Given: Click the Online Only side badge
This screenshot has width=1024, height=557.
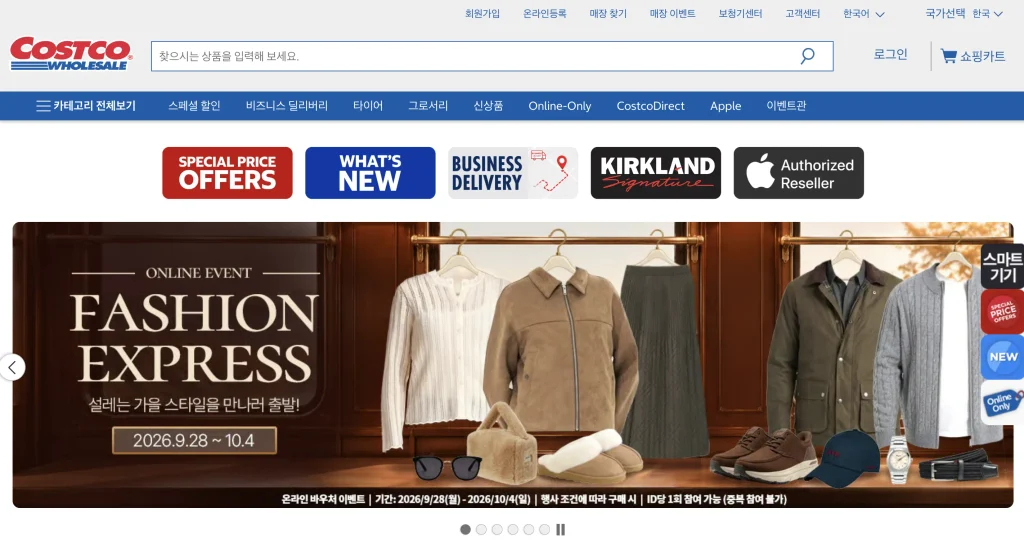Looking at the screenshot, I should [1003, 402].
